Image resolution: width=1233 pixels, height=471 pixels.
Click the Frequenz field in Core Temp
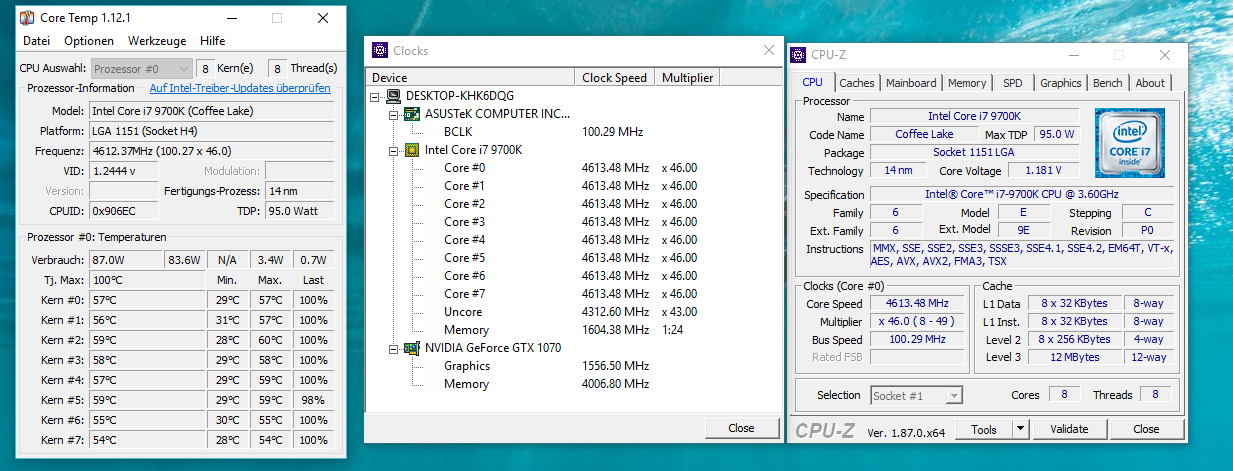211,151
